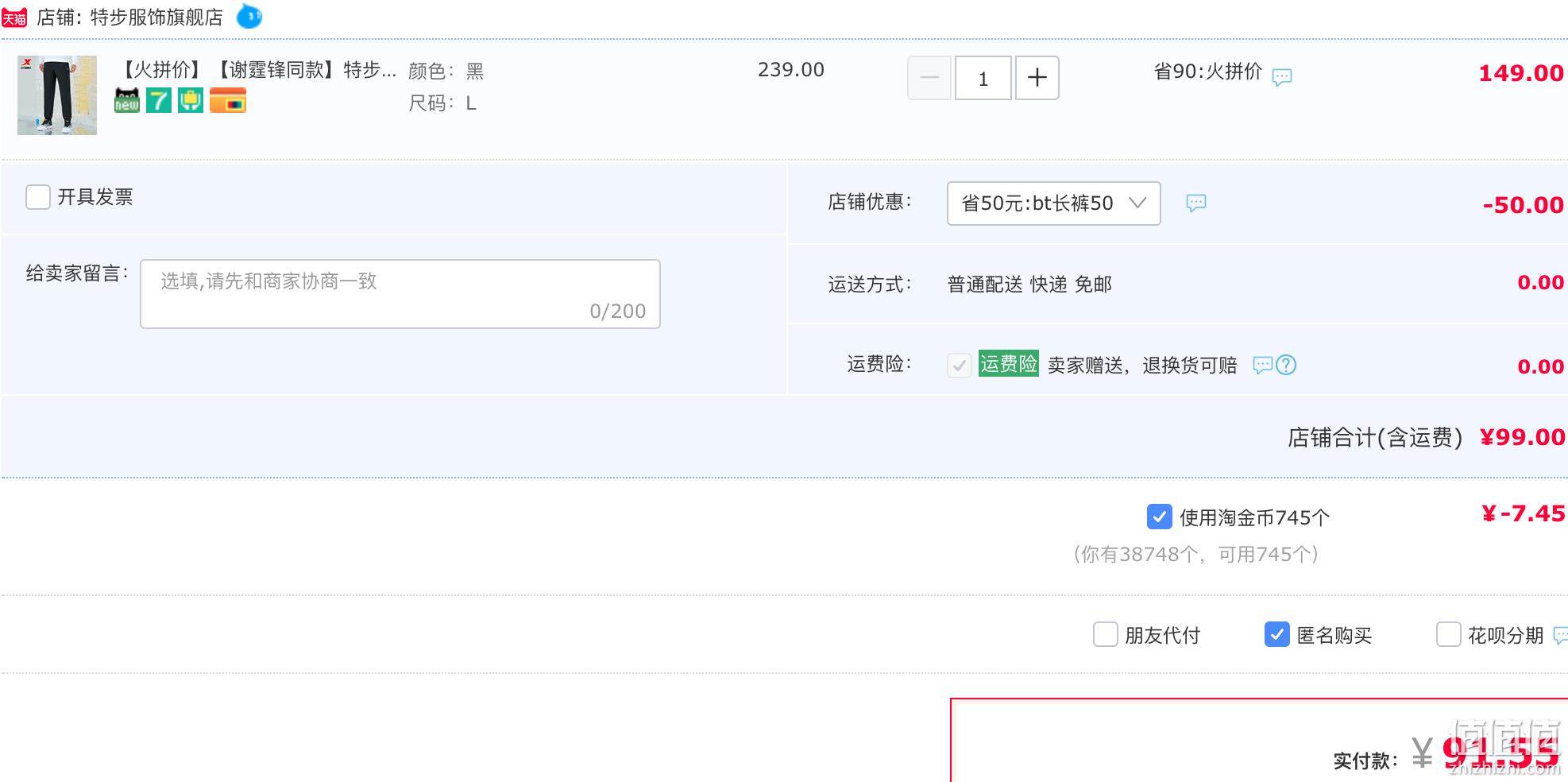The width and height of the screenshot is (1568, 782).
Task: Open the blue Wangwang chat icon
Action: click(x=249, y=16)
